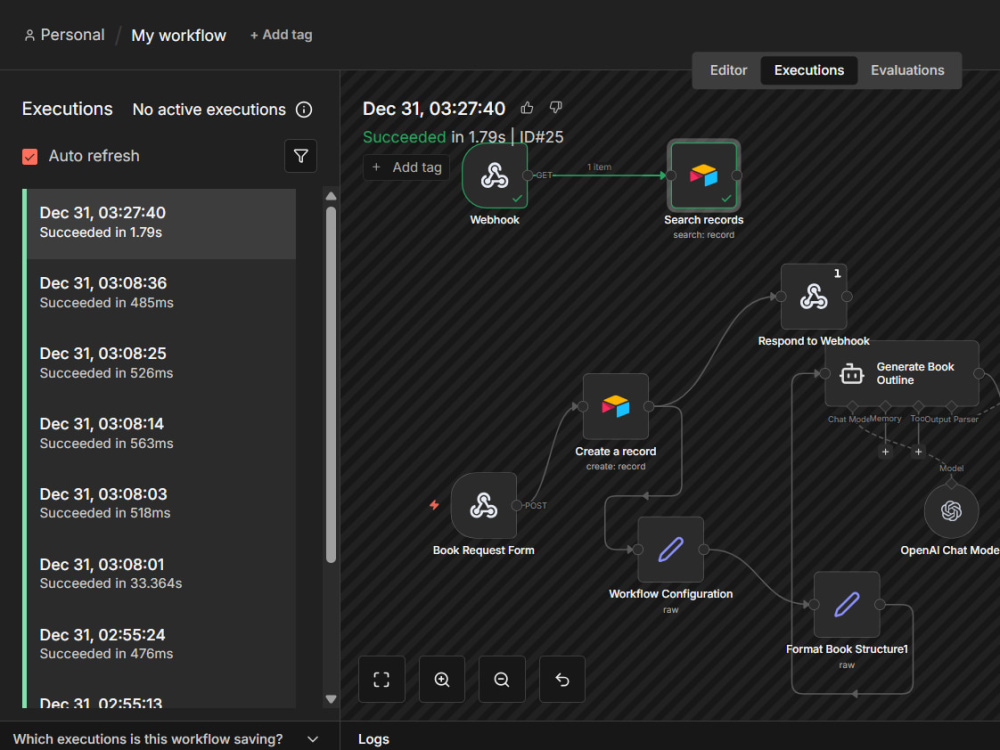Select the Generate Book Outline agent node
This screenshot has height=750, width=1000.
point(902,374)
